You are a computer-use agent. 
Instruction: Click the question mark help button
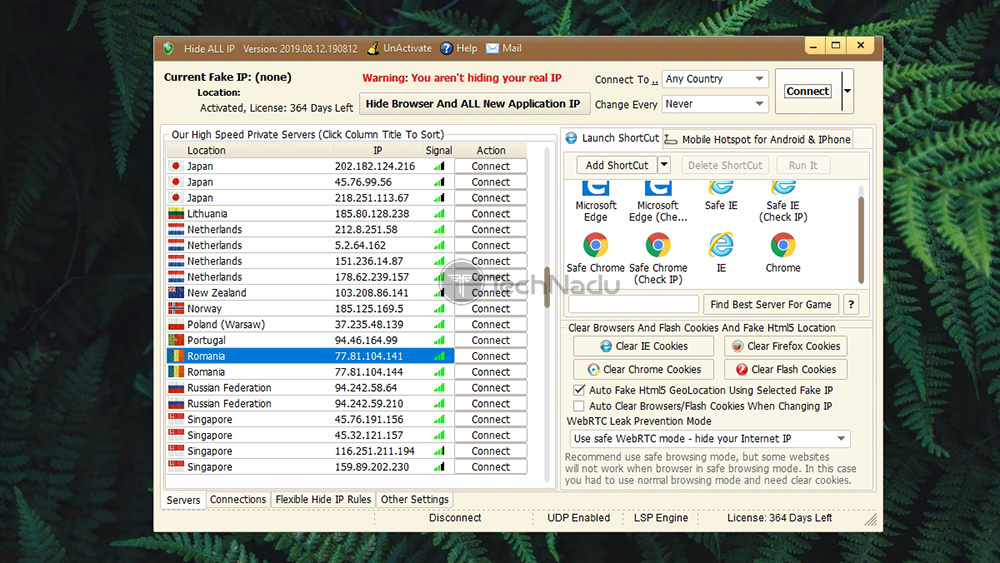click(x=851, y=305)
